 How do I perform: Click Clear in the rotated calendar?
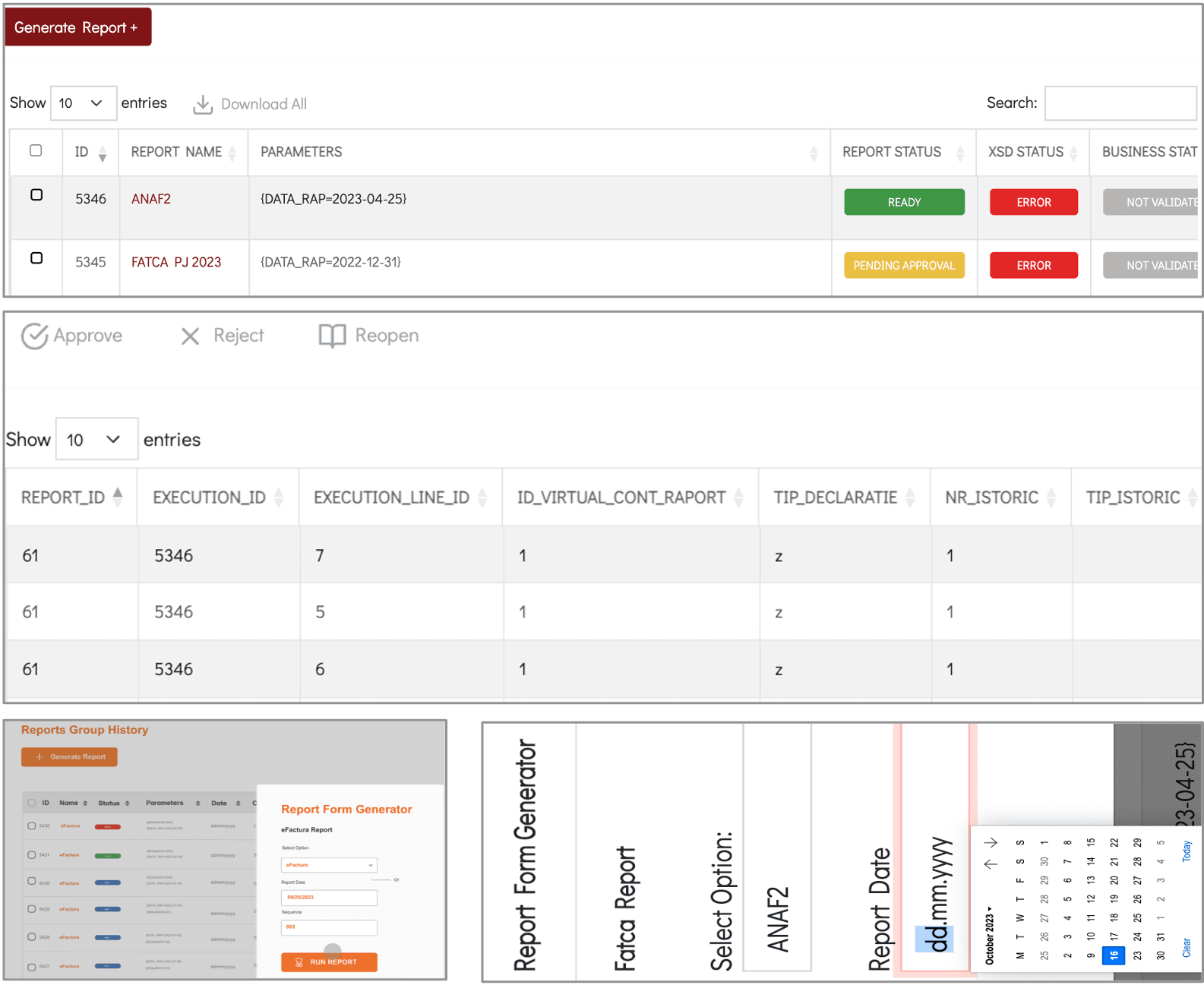click(1187, 948)
